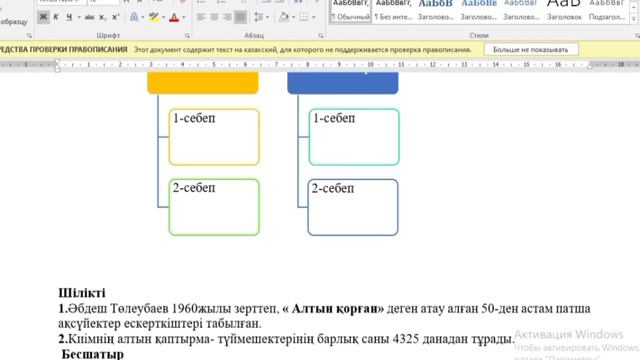Click the word Төлеубаев in text
Screen dimensions: 640x360
click(139, 309)
